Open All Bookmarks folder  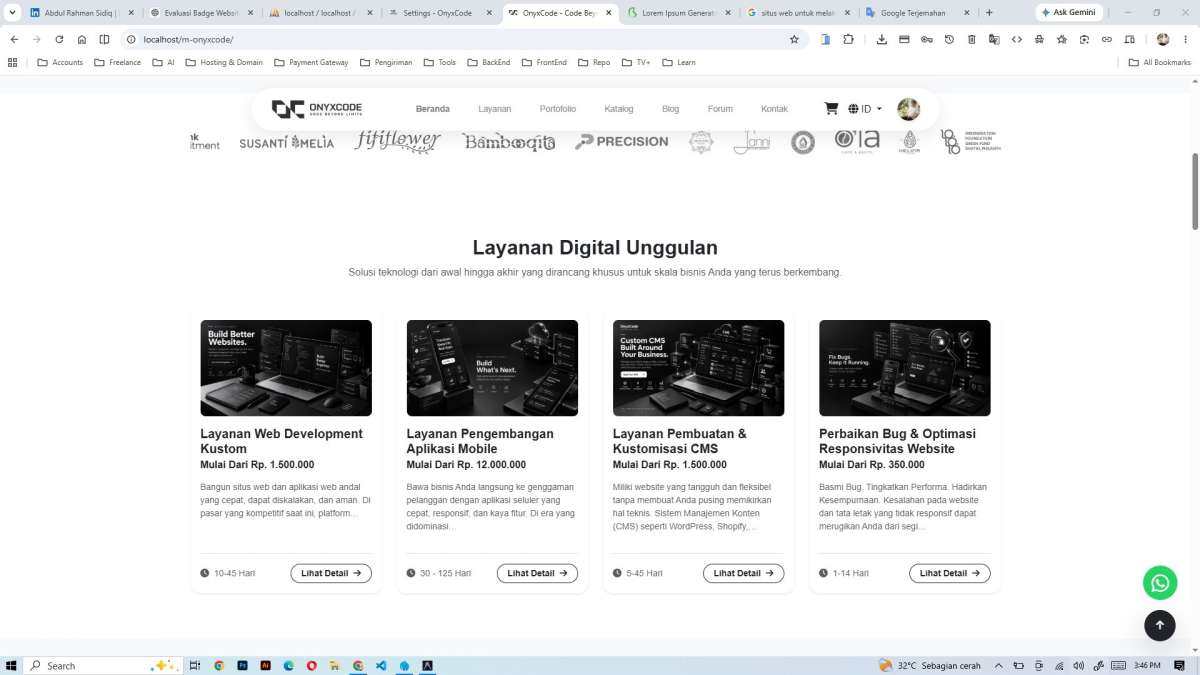coord(1160,62)
